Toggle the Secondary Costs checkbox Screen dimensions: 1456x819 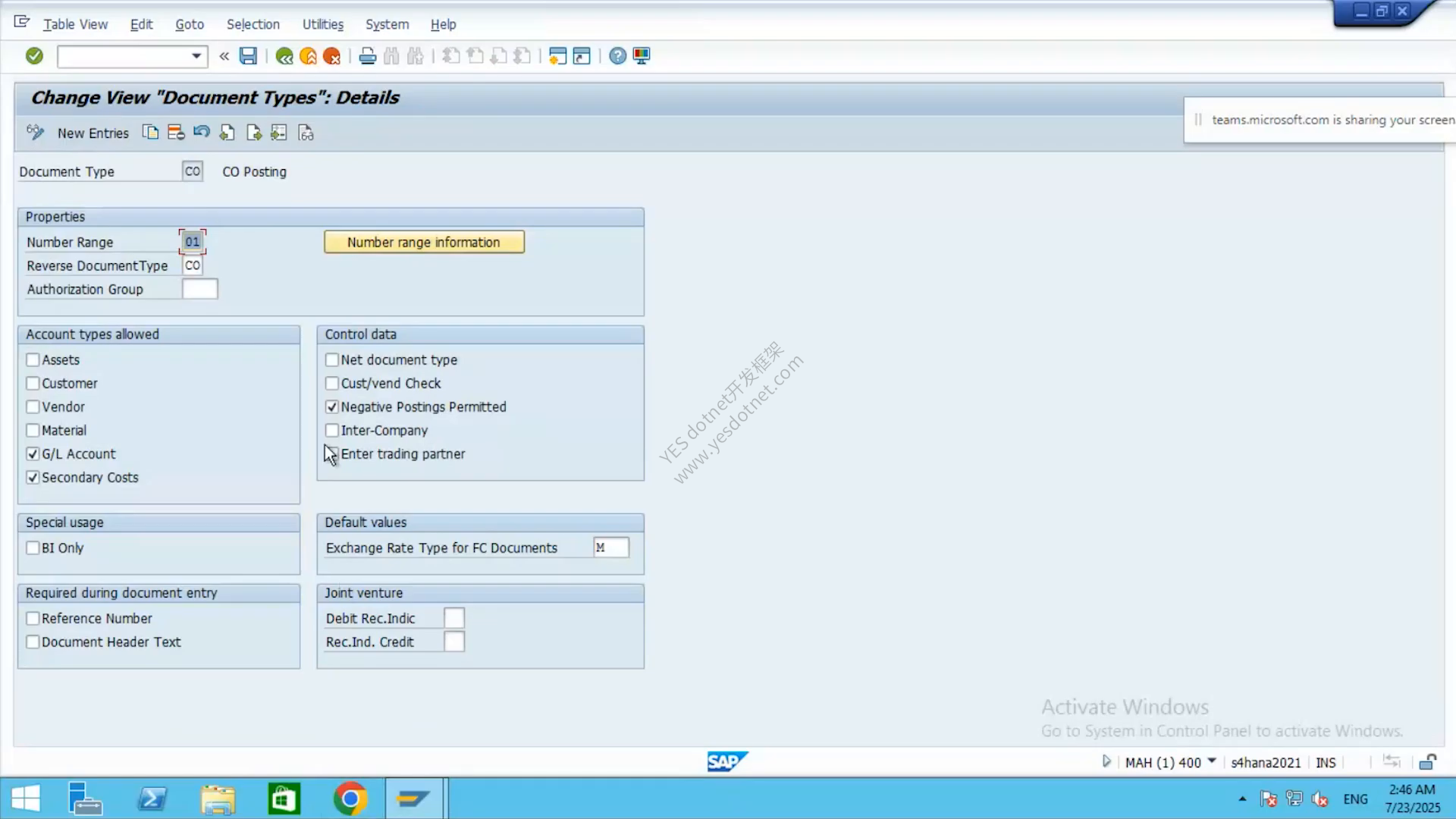pos(33,477)
